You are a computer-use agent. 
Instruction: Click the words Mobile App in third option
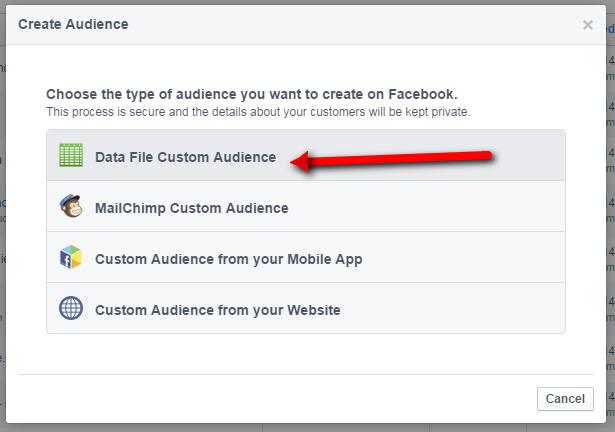coord(325,259)
